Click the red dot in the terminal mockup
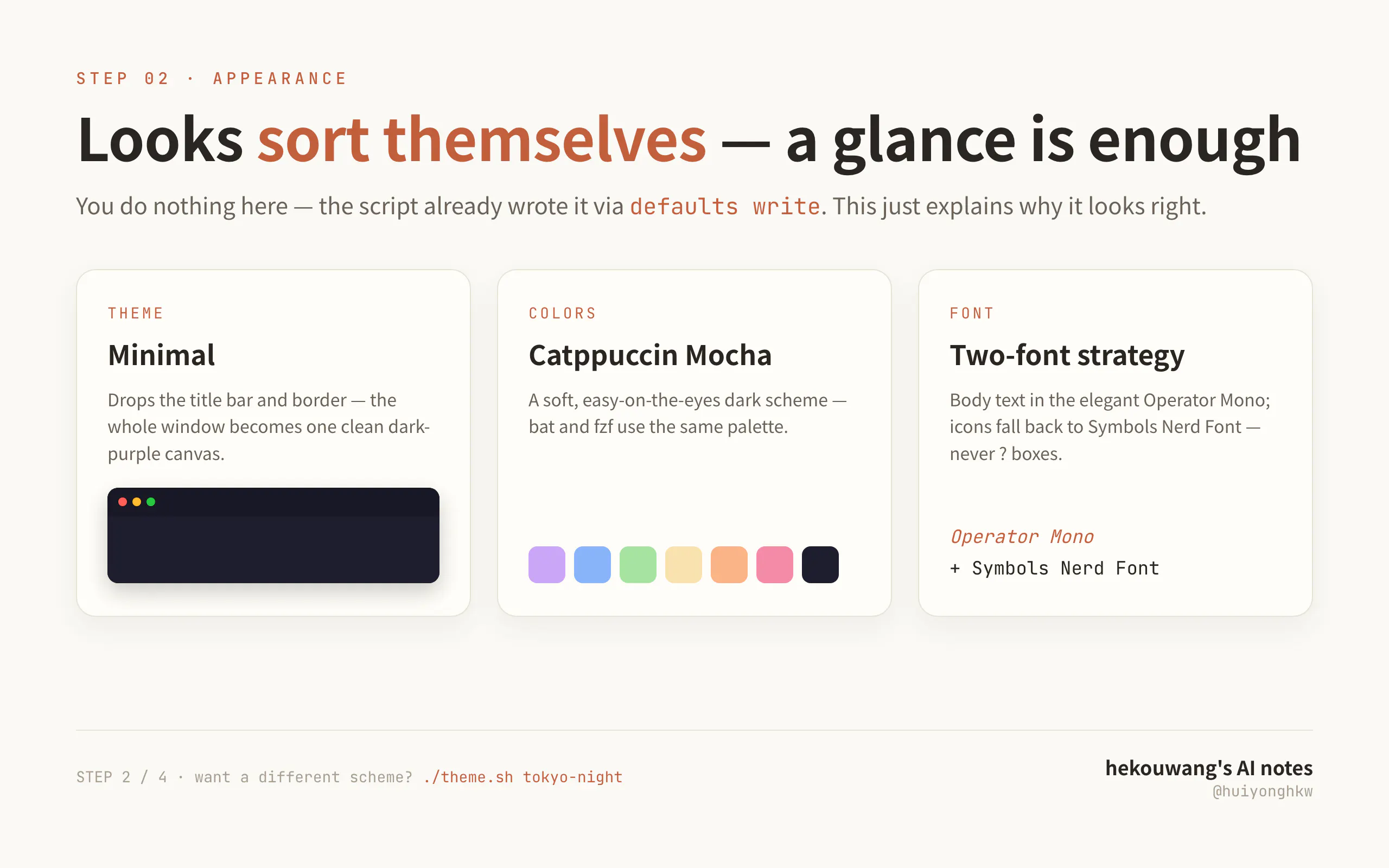The image size is (1389, 868). click(x=122, y=502)
